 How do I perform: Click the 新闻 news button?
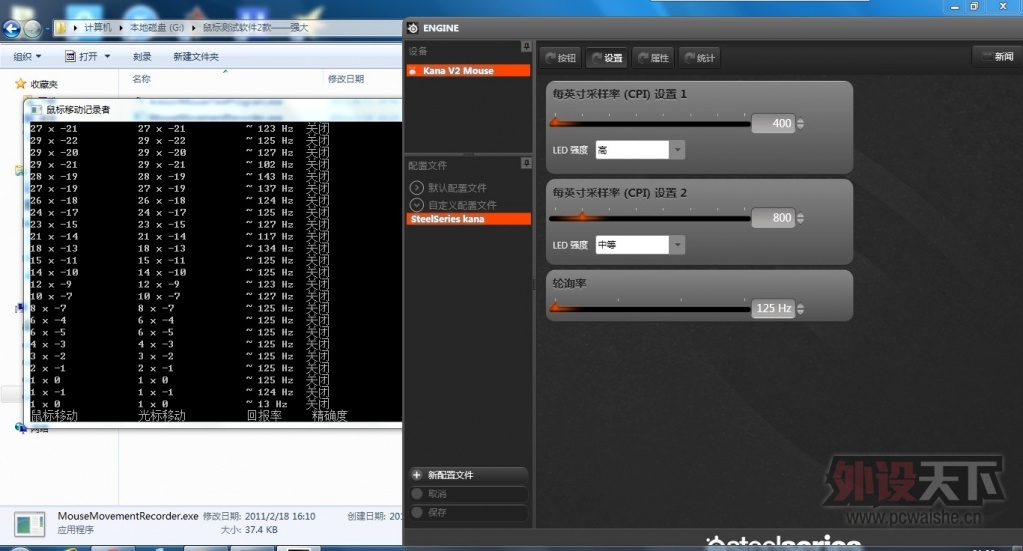tap(997, 57)
